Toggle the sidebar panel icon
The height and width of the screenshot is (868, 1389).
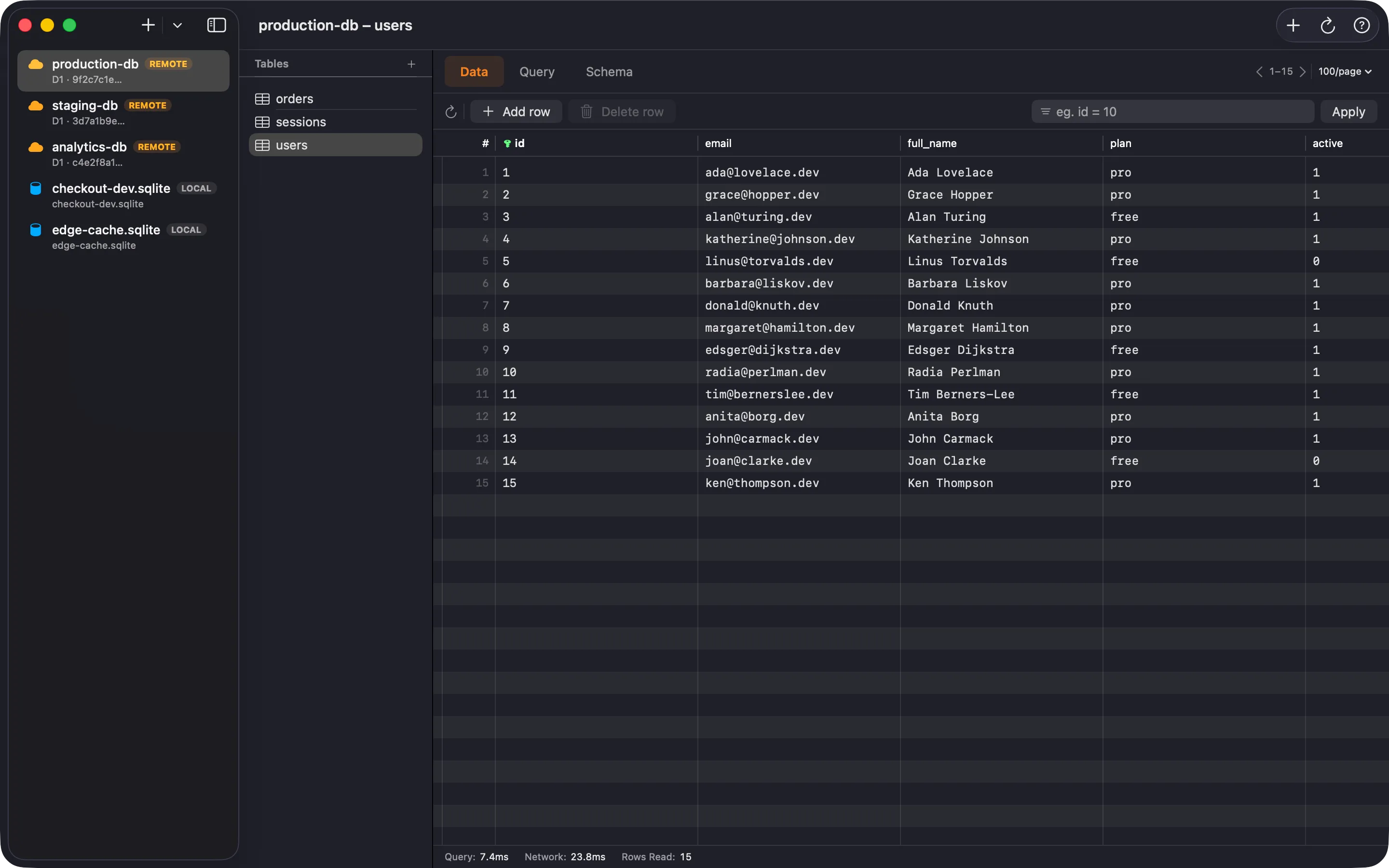pyautogui.click(x=217, y=25)
